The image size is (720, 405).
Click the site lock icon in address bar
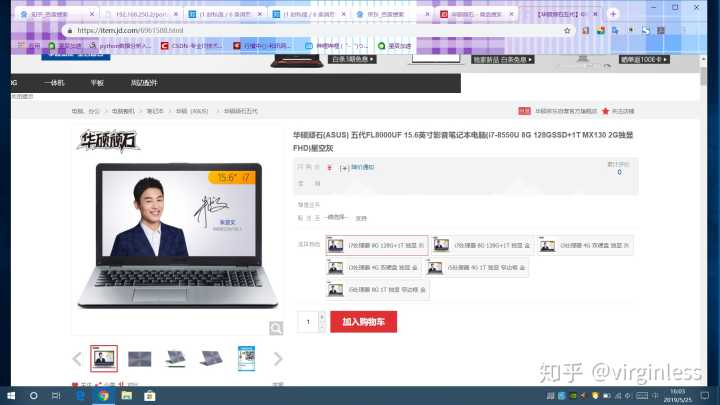(x=70, y=31)
